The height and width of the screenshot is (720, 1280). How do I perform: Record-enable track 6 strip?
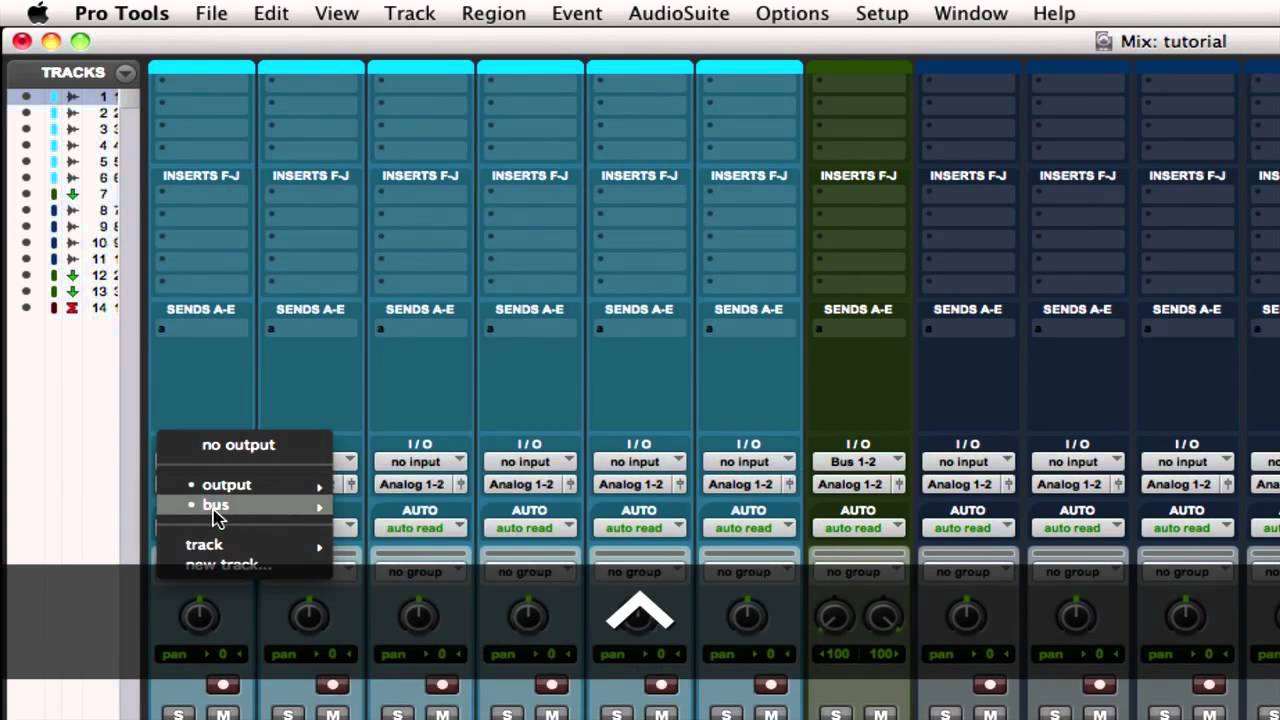[770, 685]
